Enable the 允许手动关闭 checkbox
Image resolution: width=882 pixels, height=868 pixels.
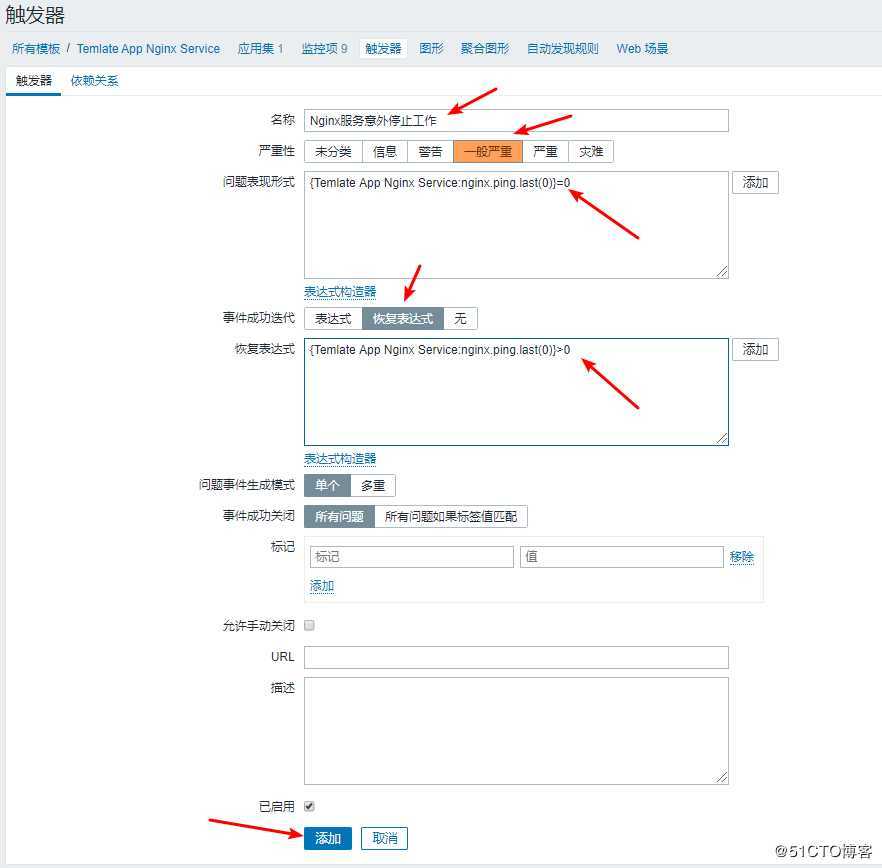click(x=310, y=624)
